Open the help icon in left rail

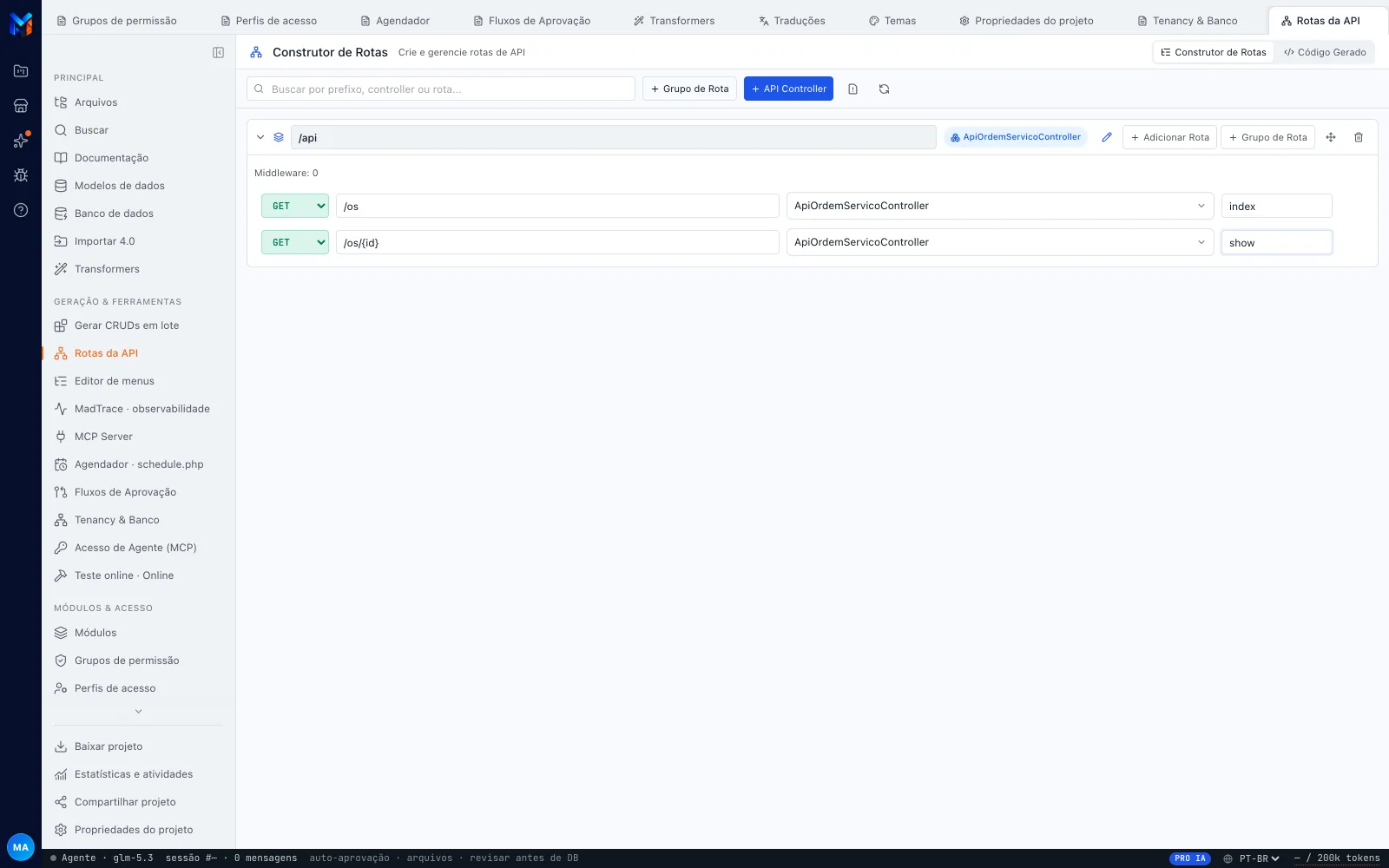pos(21,210)
